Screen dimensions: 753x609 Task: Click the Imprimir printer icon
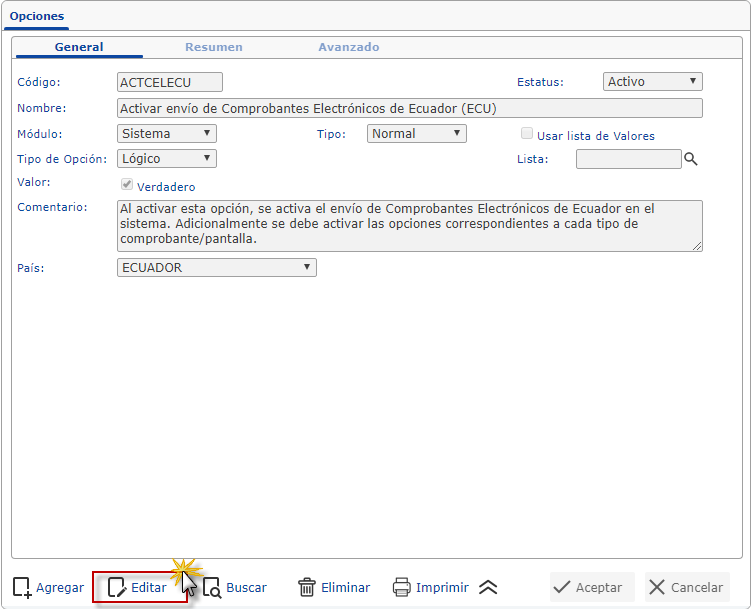(401, 587)
